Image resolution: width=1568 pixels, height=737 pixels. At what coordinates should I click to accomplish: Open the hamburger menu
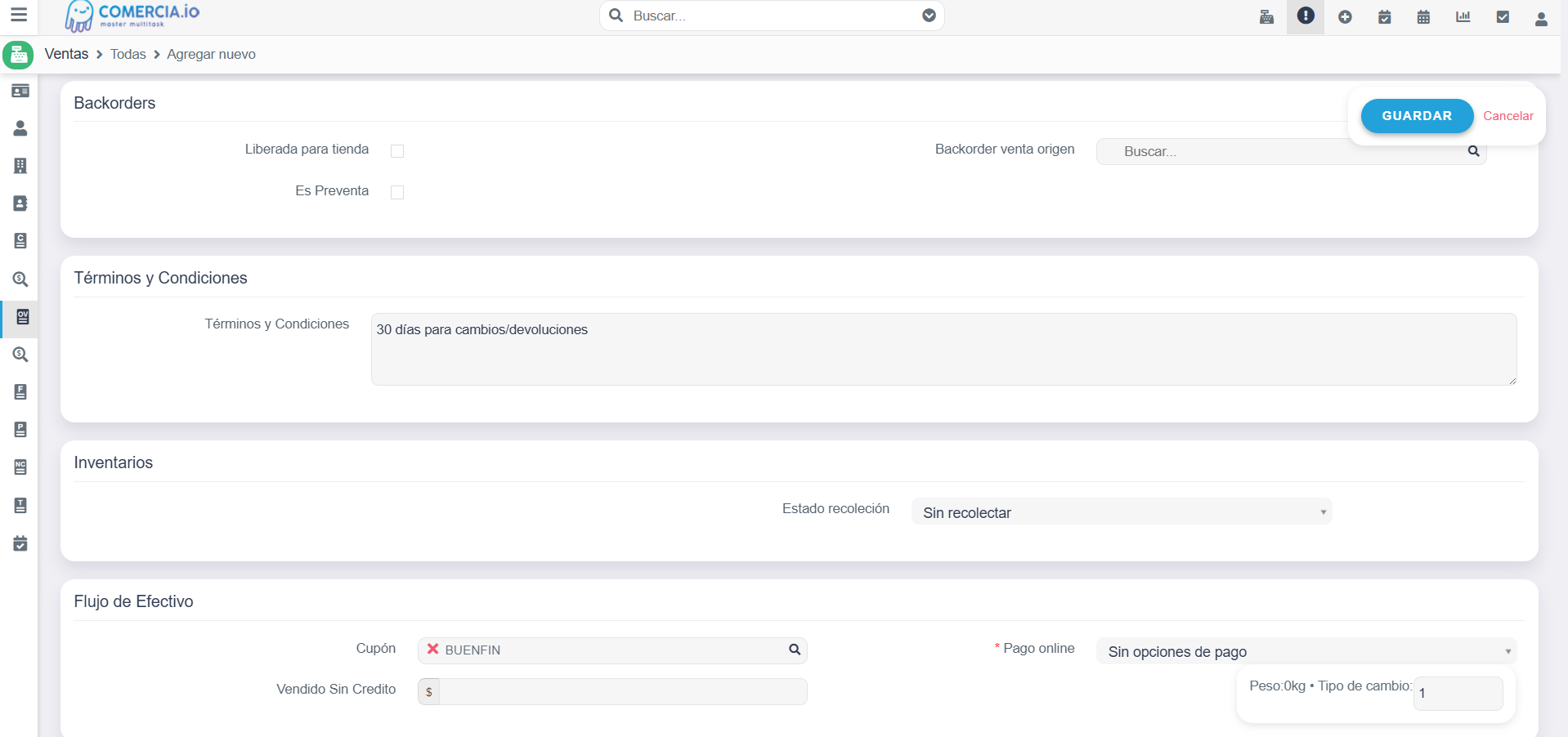[19, 15]
